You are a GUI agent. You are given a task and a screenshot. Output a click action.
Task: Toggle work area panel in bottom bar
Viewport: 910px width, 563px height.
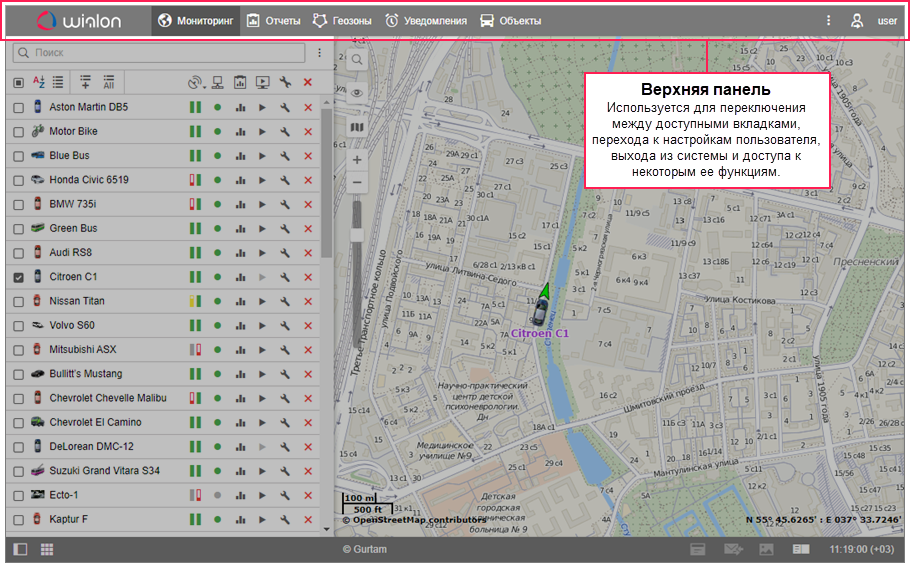click(x=20, y=549)
